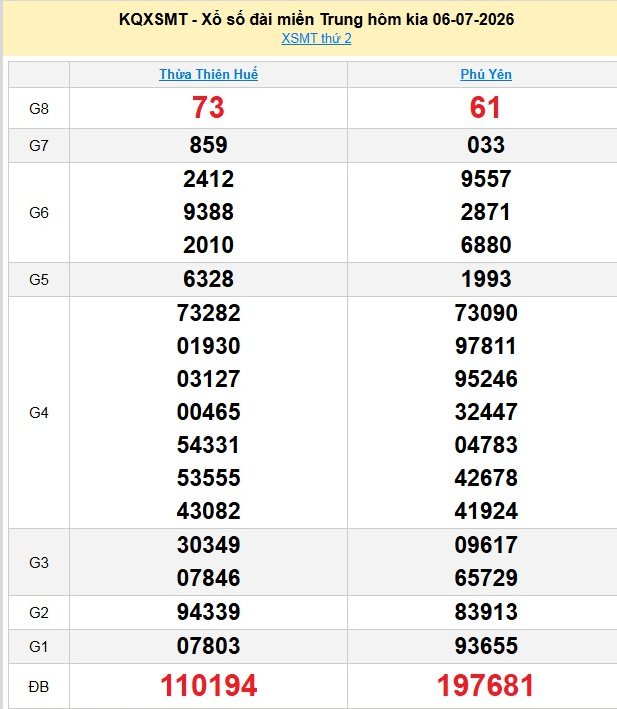617x709 pixels.
Task: Click G2 result 94339
Action: click(x=208, y=612)
